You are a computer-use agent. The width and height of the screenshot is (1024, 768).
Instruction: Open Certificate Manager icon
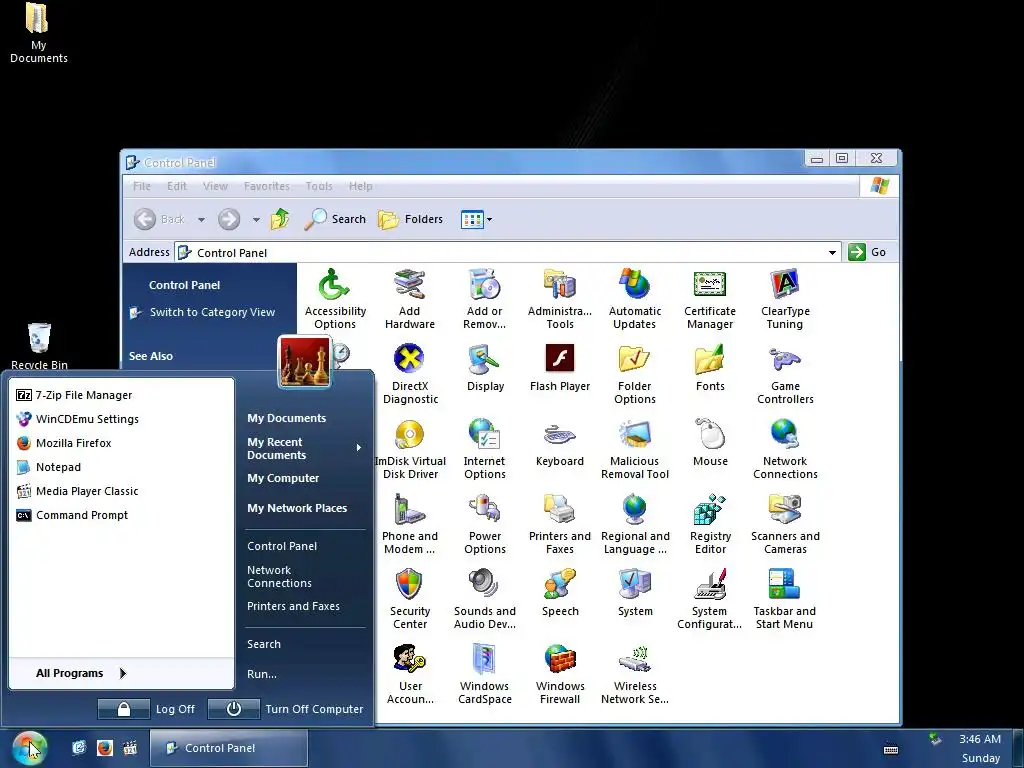click(710, 299)
